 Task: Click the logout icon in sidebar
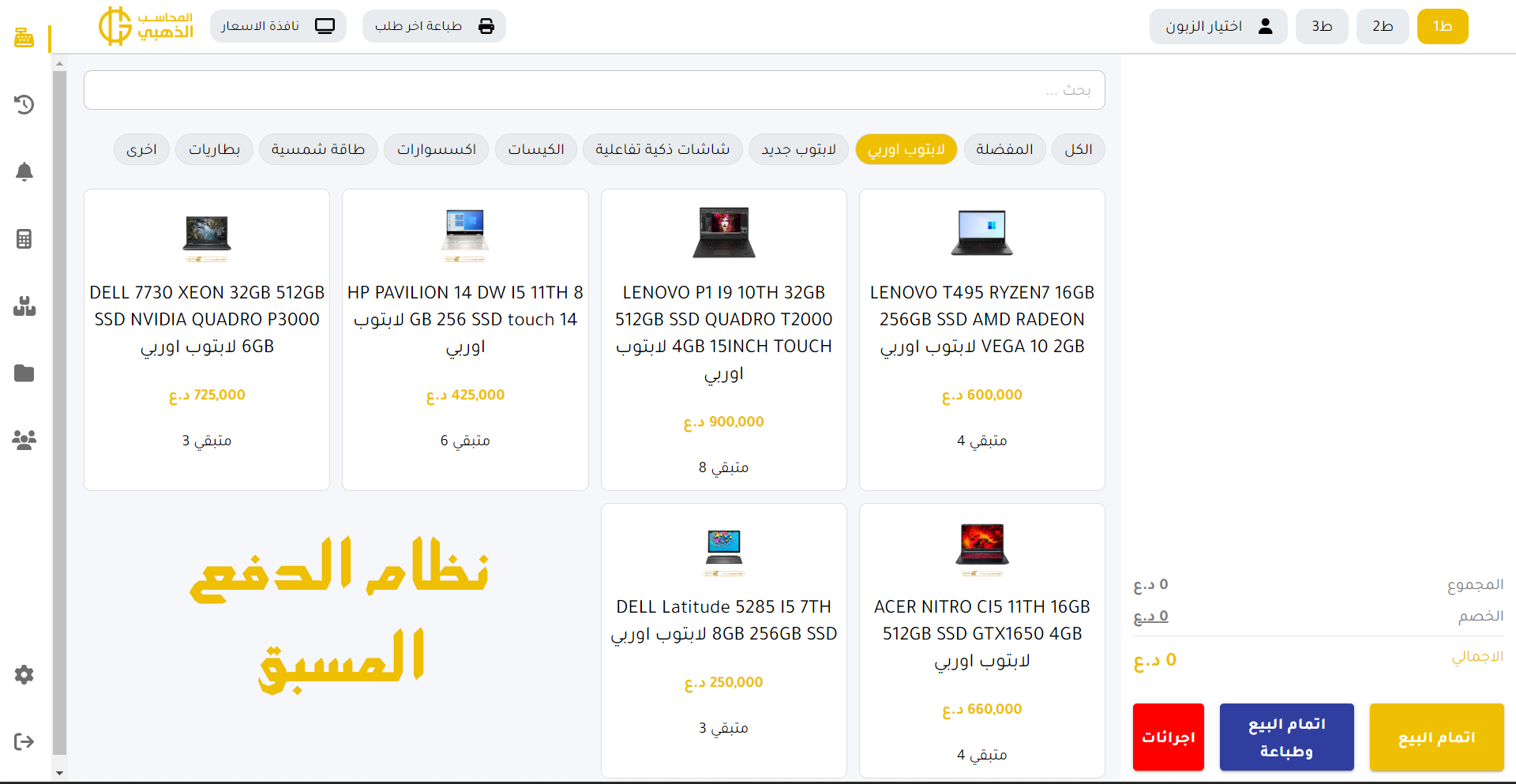[24, 741]
